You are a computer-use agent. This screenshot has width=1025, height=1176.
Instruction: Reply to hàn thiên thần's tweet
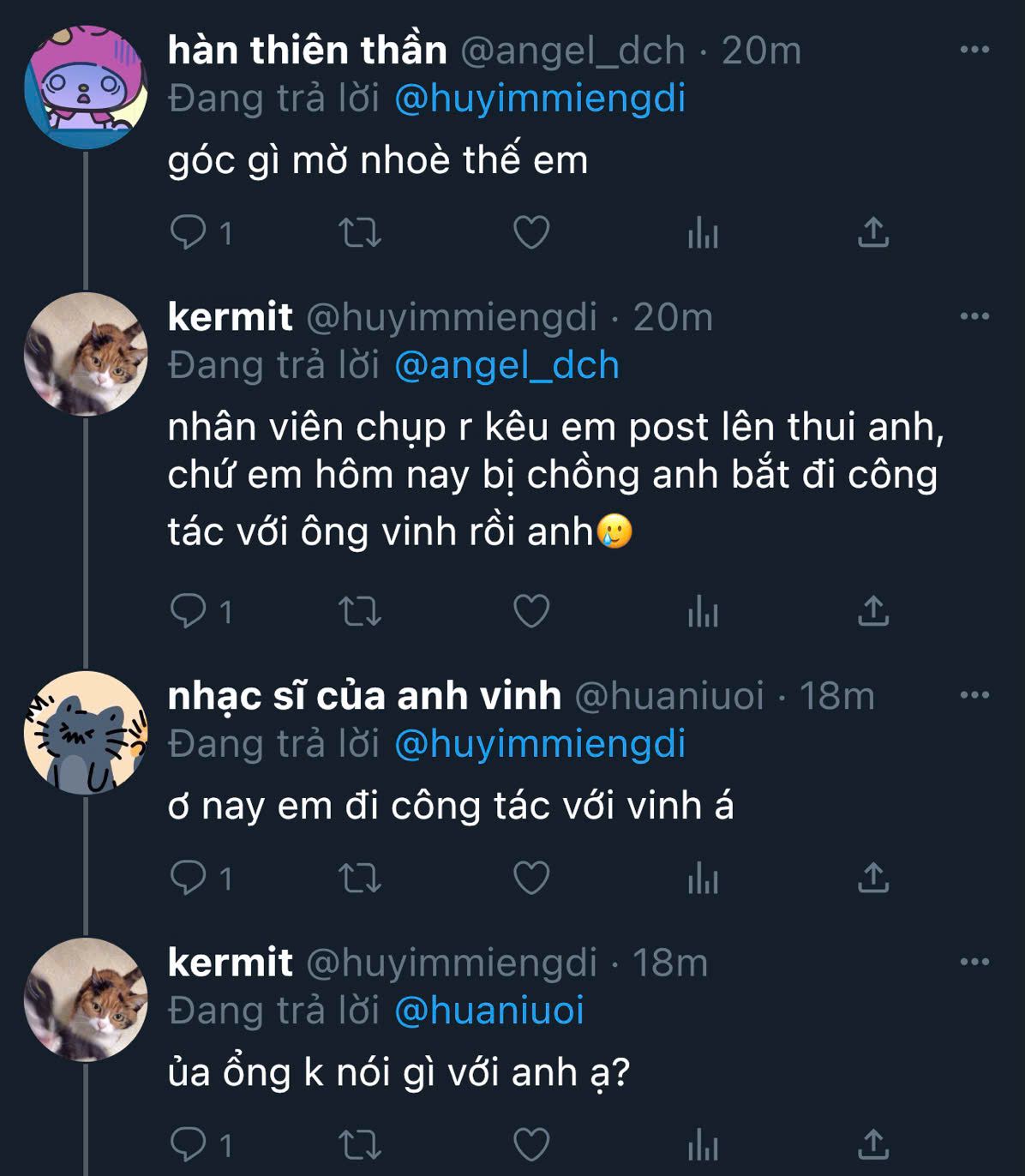click(x=189, y=232)
